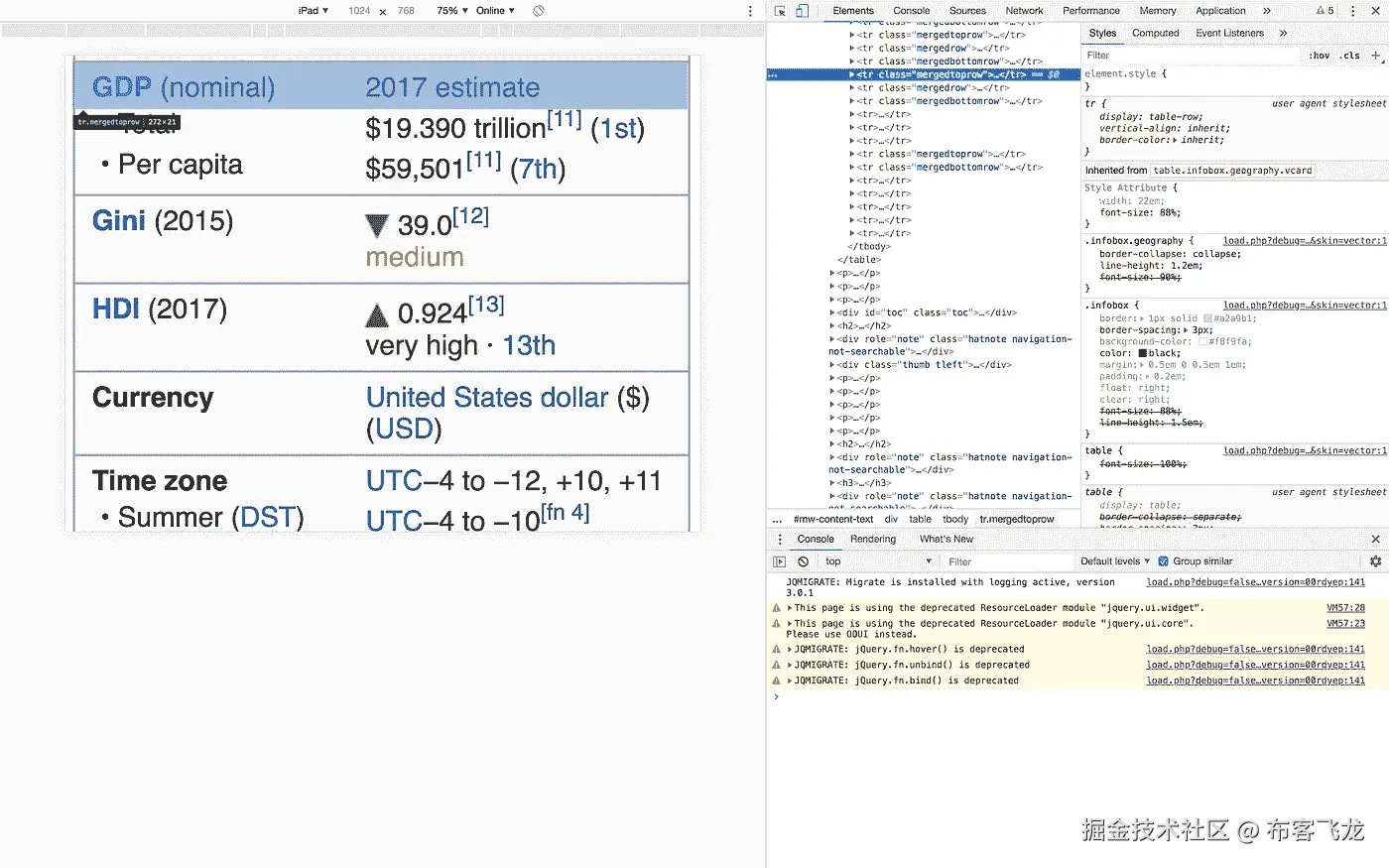Switch to the top Console tab
The image size is (1389, 868).
click(911, 11)
